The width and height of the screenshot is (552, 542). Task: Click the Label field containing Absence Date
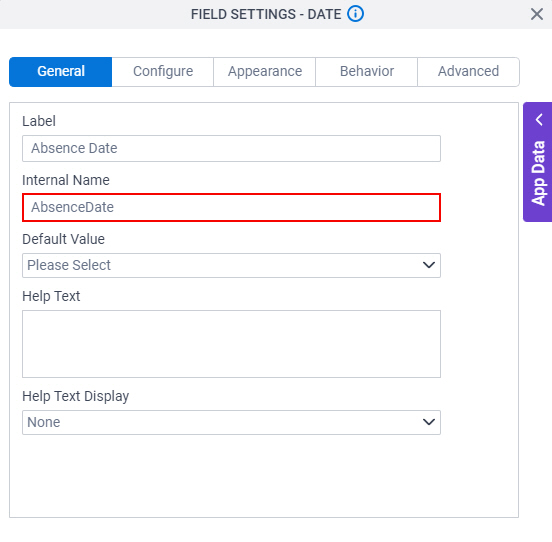pos(231,149)
